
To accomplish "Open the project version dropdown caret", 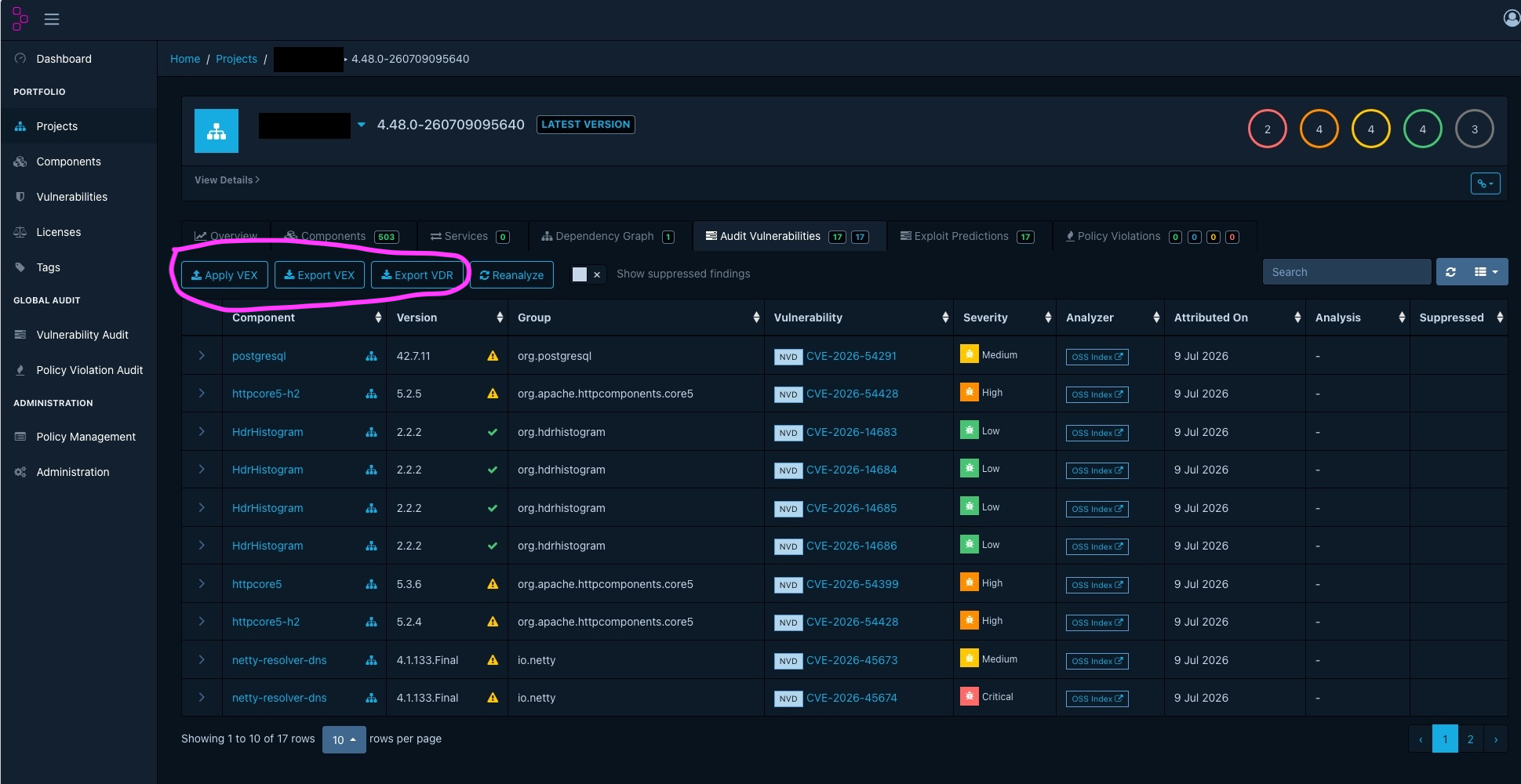I will coord(361,125).
